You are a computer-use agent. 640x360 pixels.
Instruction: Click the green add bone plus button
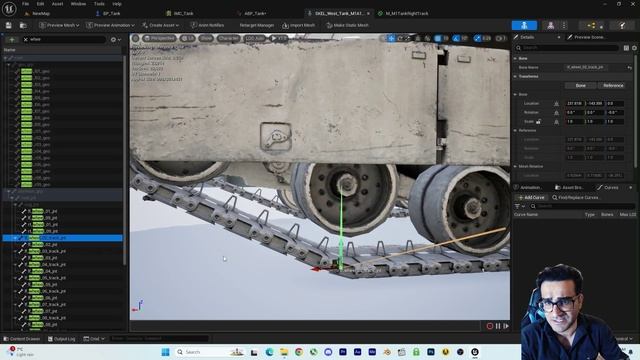coord(12,40)
